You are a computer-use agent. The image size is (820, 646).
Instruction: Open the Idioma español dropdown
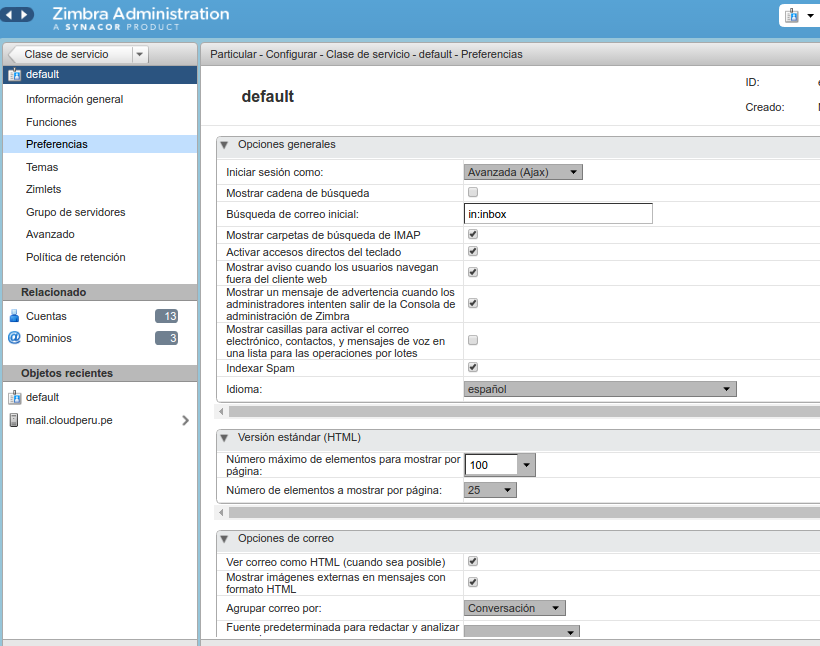(x=600, y=389)
